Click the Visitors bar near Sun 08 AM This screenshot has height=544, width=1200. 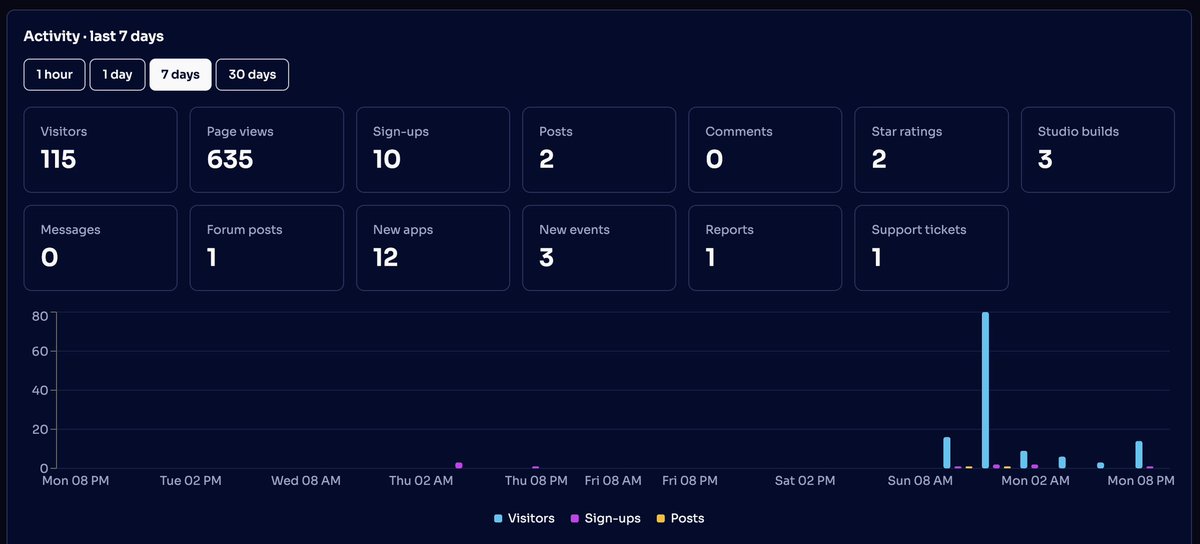pos(947,452)
